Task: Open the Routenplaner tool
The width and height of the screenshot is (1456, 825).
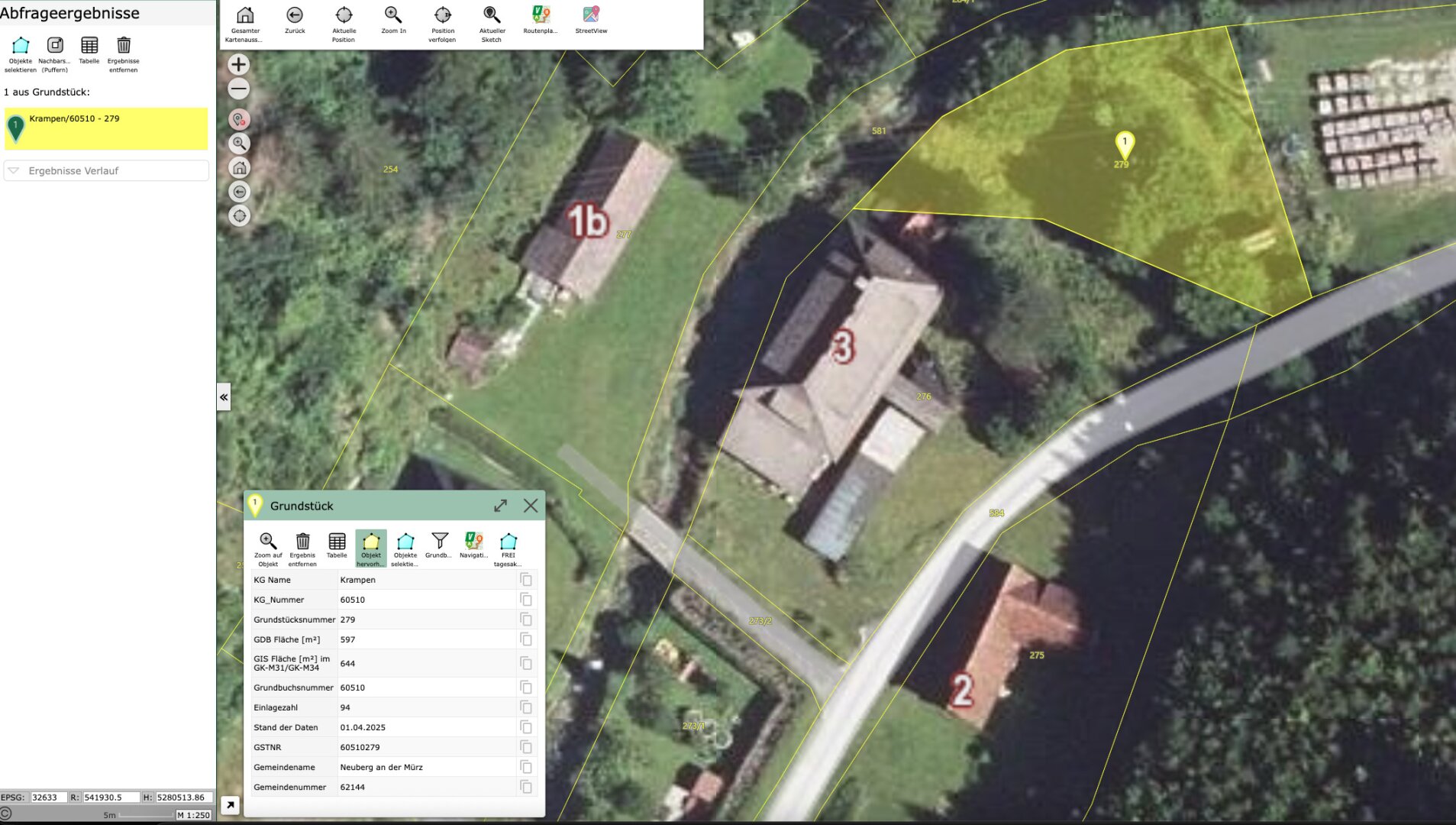Action: [x=541, y=15]
